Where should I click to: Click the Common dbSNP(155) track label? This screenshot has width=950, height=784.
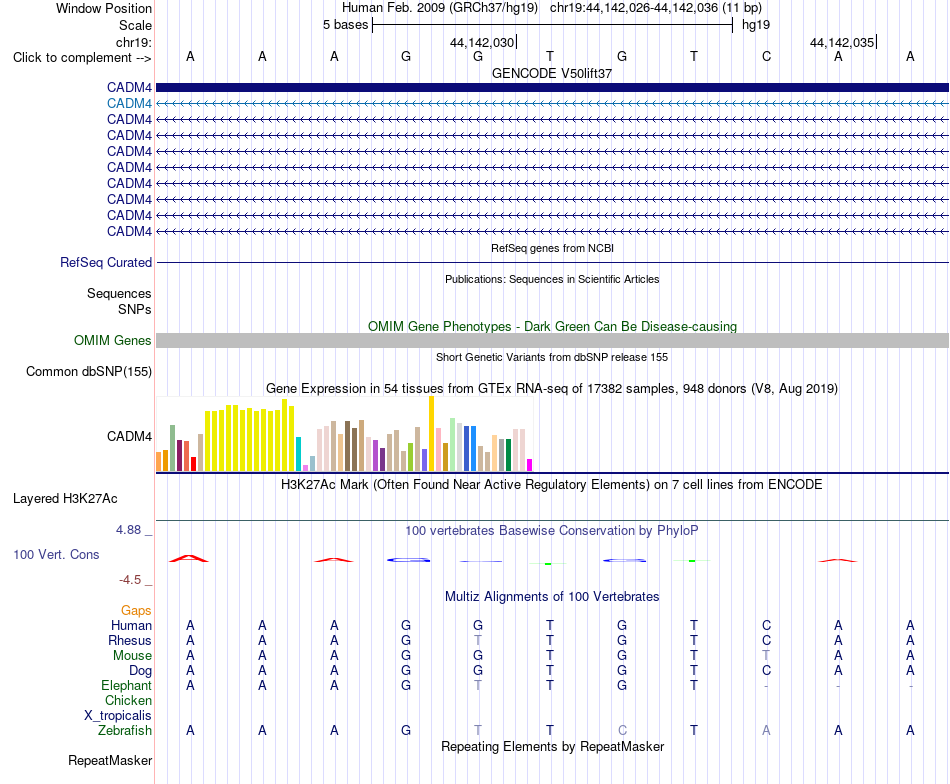88,371
